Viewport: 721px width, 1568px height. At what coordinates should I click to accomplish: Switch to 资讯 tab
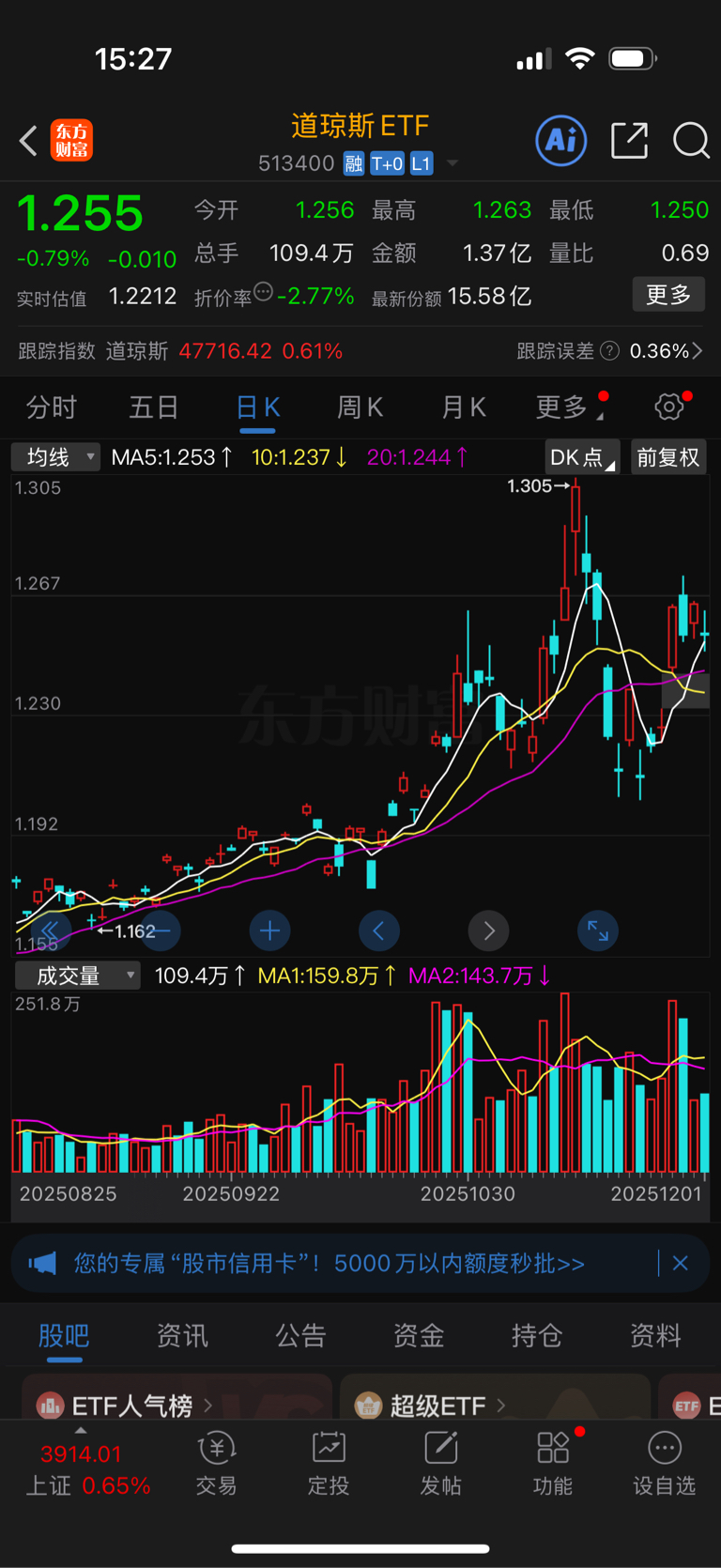tap(182, 1335)
